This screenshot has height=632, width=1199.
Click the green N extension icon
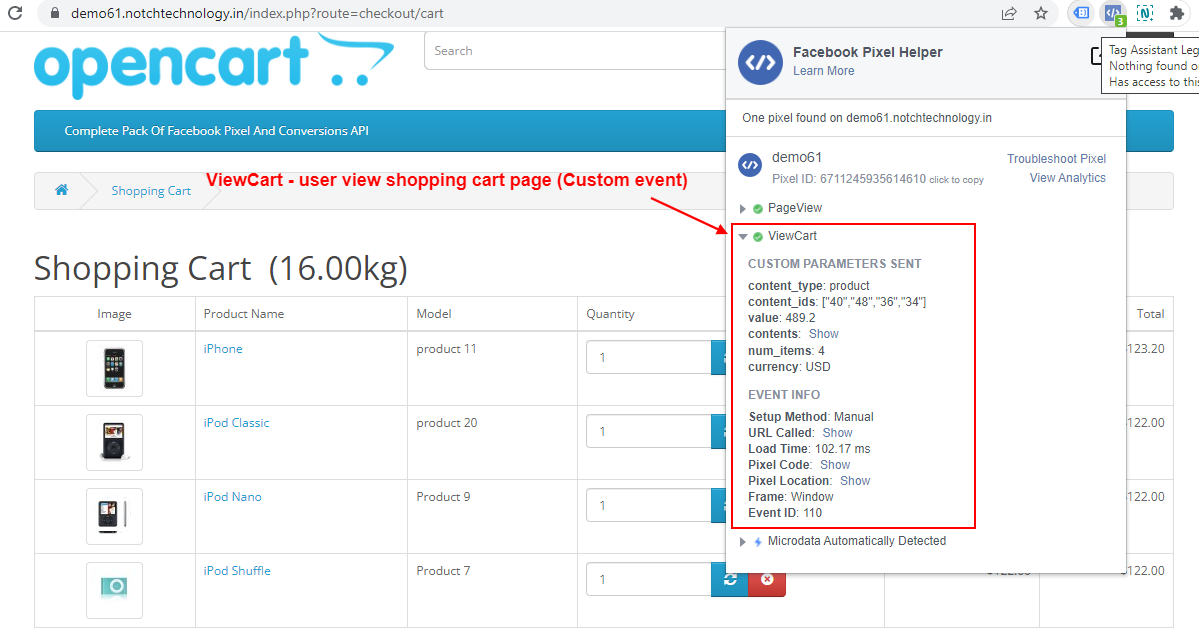[x=1145, y=13]
